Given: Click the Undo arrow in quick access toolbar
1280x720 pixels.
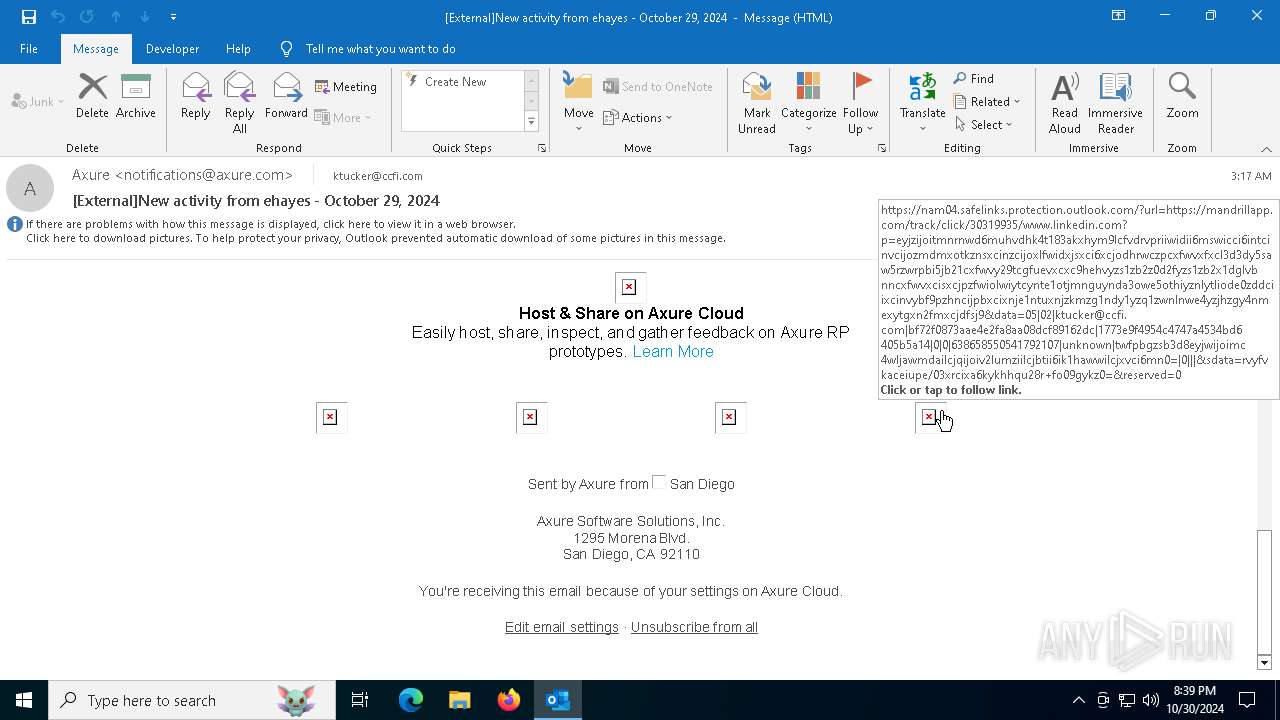Looking at the screenshot, I should tap(58, 16).
